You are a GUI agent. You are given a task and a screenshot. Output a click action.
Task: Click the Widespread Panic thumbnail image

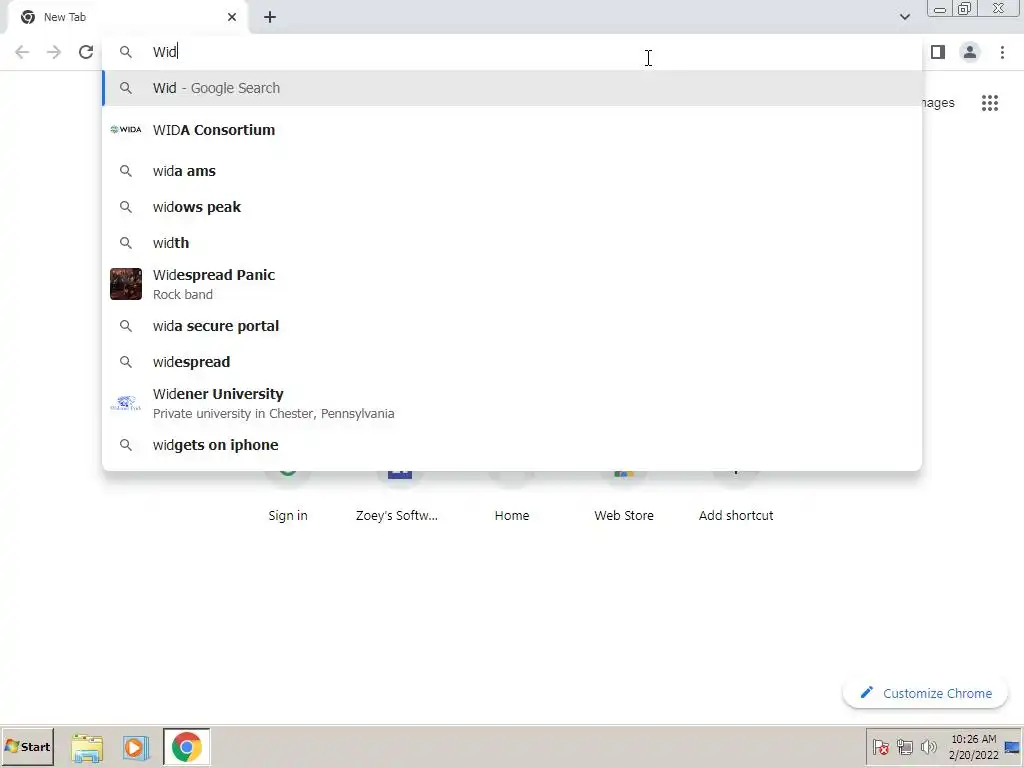126,284
